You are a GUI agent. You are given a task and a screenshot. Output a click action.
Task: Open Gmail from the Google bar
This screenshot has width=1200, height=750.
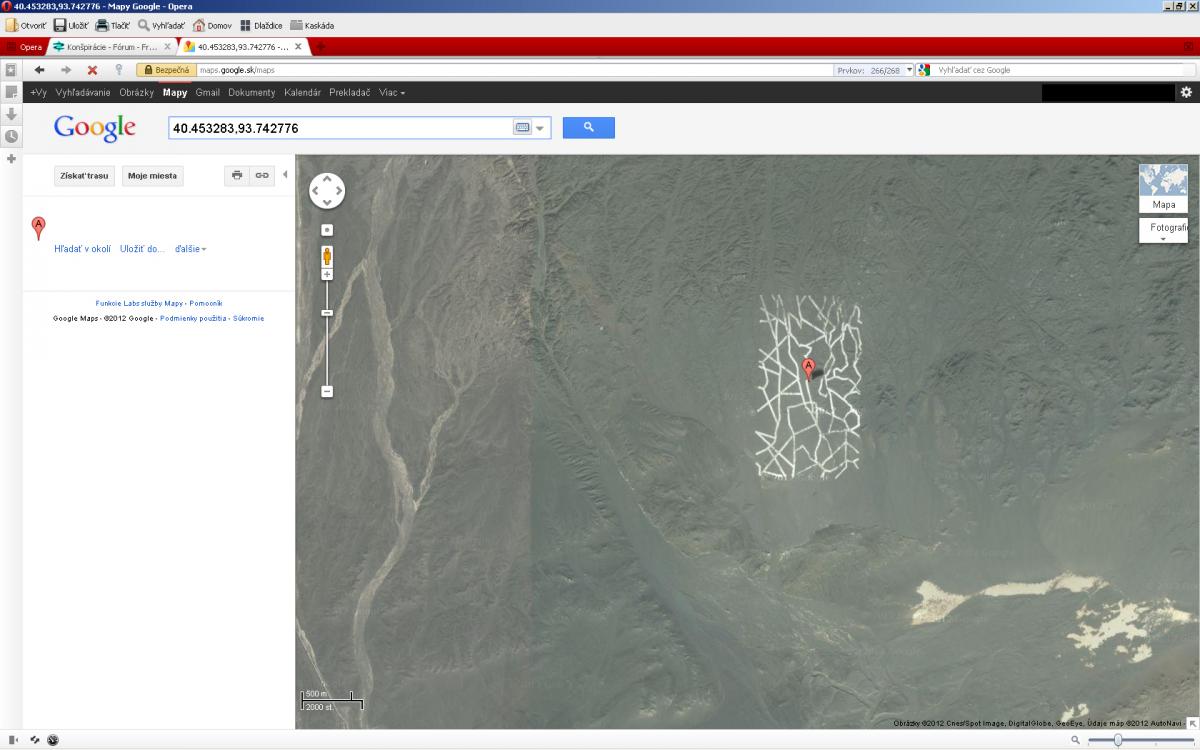[x=207, y=92]
